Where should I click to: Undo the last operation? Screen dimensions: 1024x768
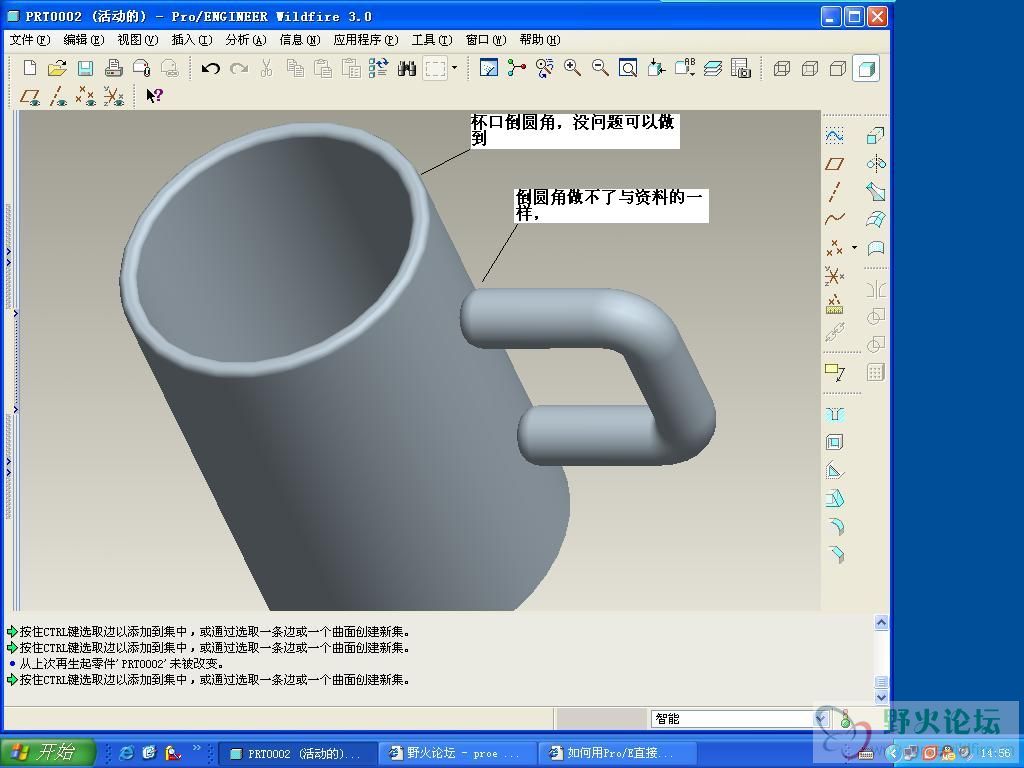pos(210,68)
